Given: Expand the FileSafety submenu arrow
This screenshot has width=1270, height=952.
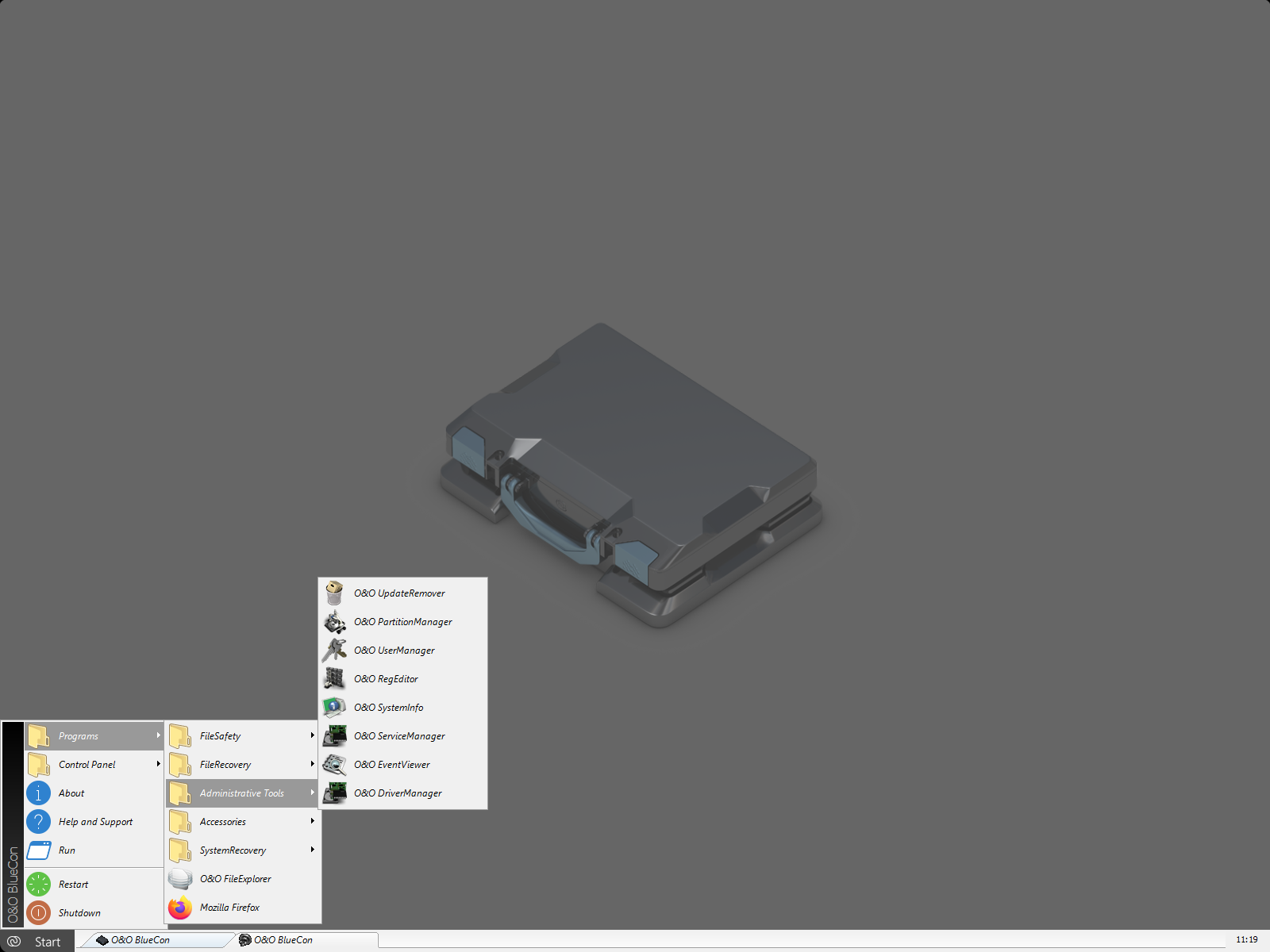Looking at the screenshot, I should click(313, 735).
